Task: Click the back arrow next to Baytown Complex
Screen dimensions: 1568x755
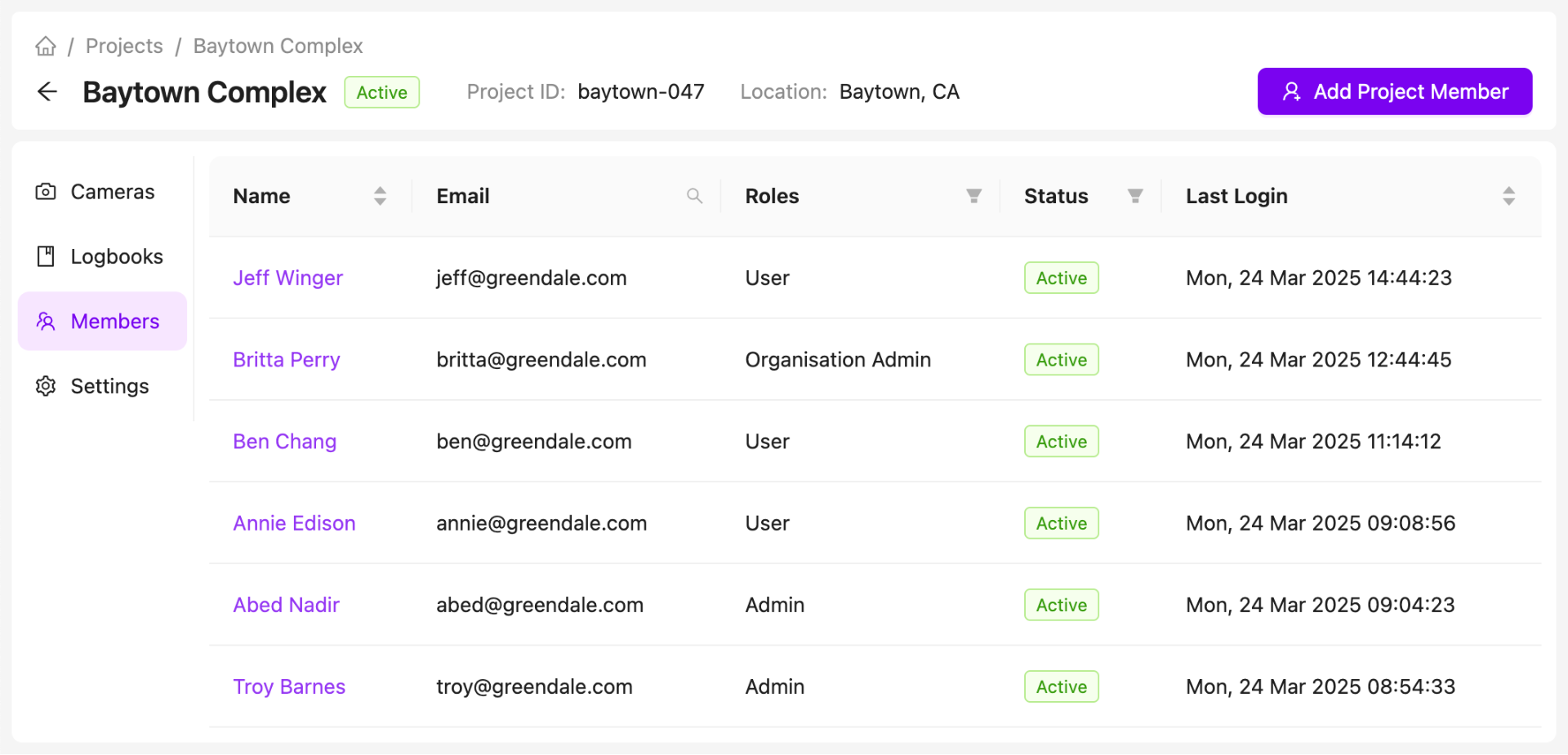Action: coord(47,91)
